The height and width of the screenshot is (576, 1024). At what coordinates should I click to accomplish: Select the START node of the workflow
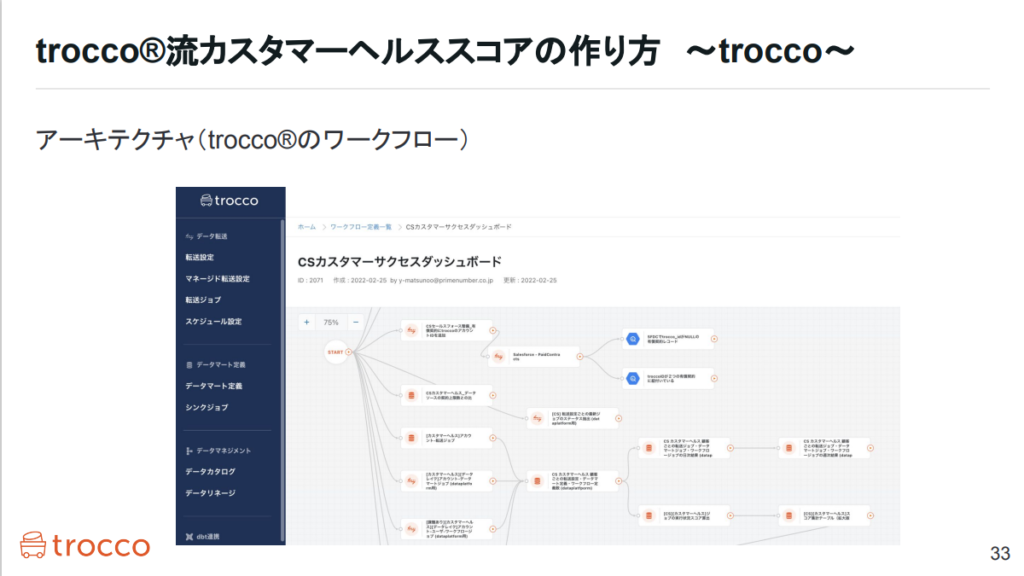[336, 352]
